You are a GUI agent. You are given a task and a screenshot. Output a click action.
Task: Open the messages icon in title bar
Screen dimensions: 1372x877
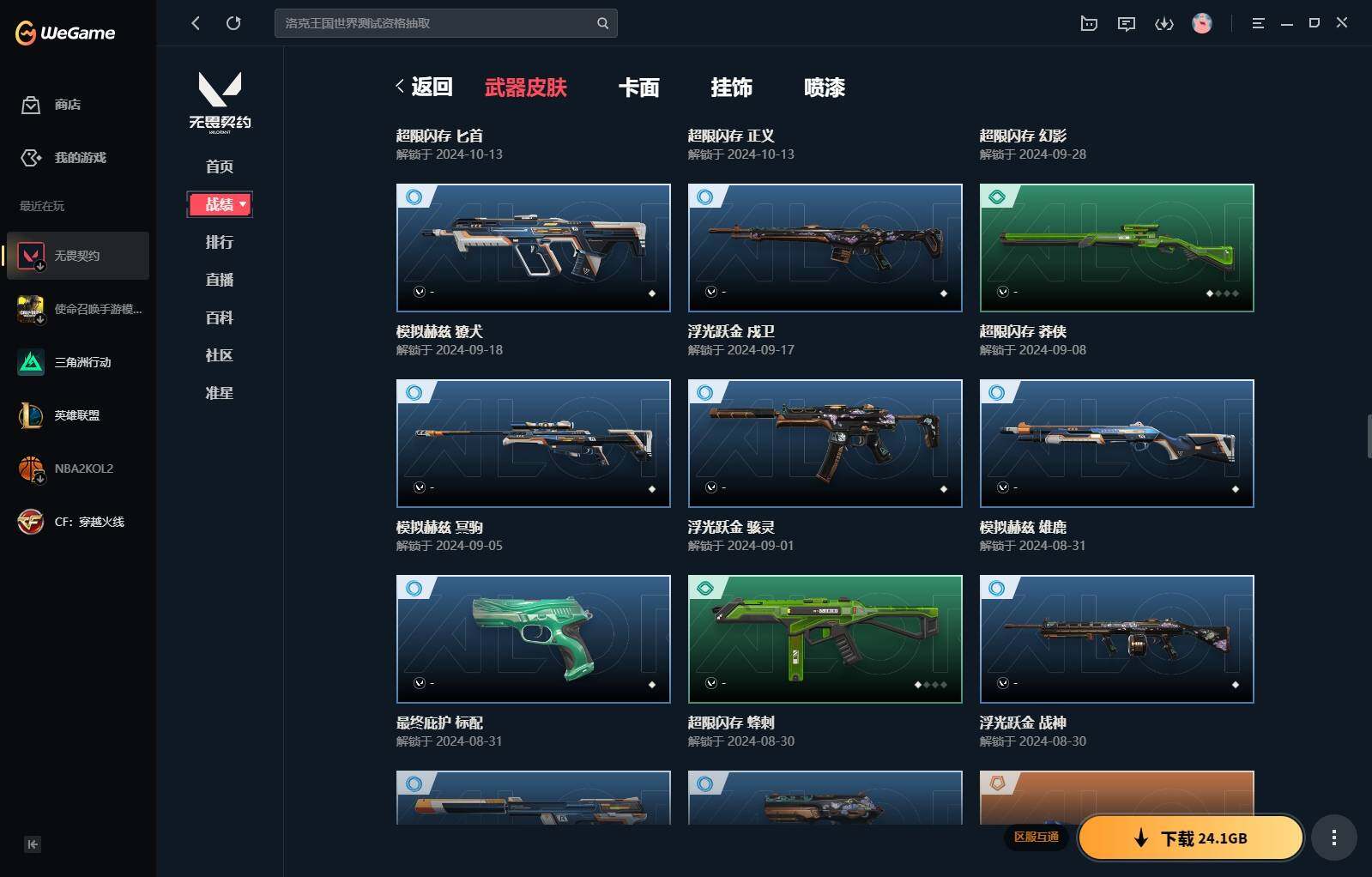click(1127, 23)
